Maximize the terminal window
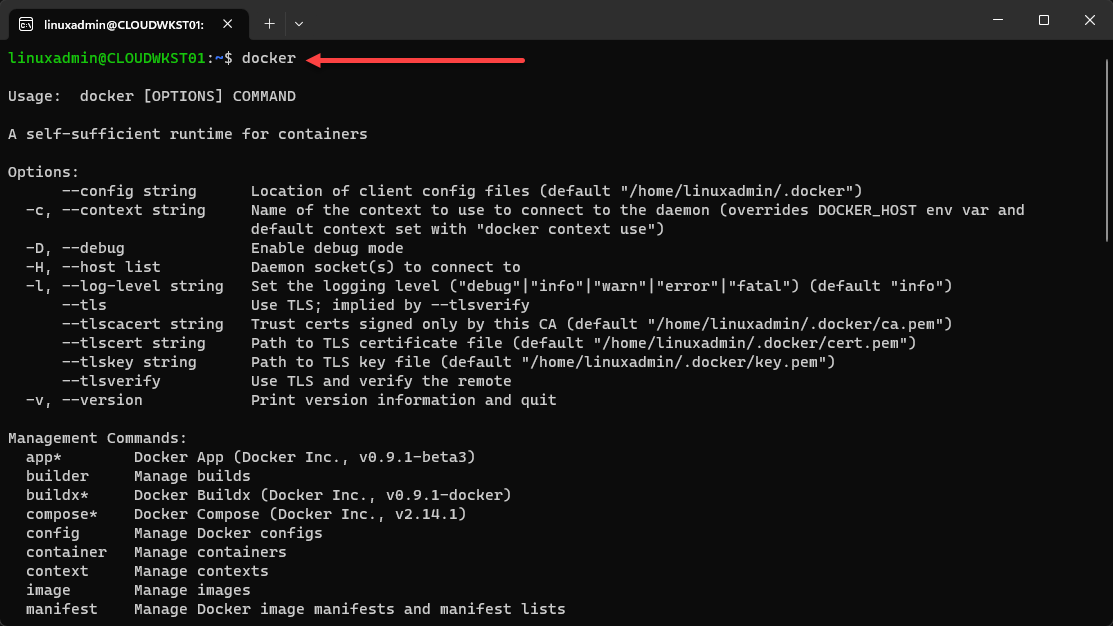The height and width of the screenshot is (626, 1113). click(x=1044, y=20)
